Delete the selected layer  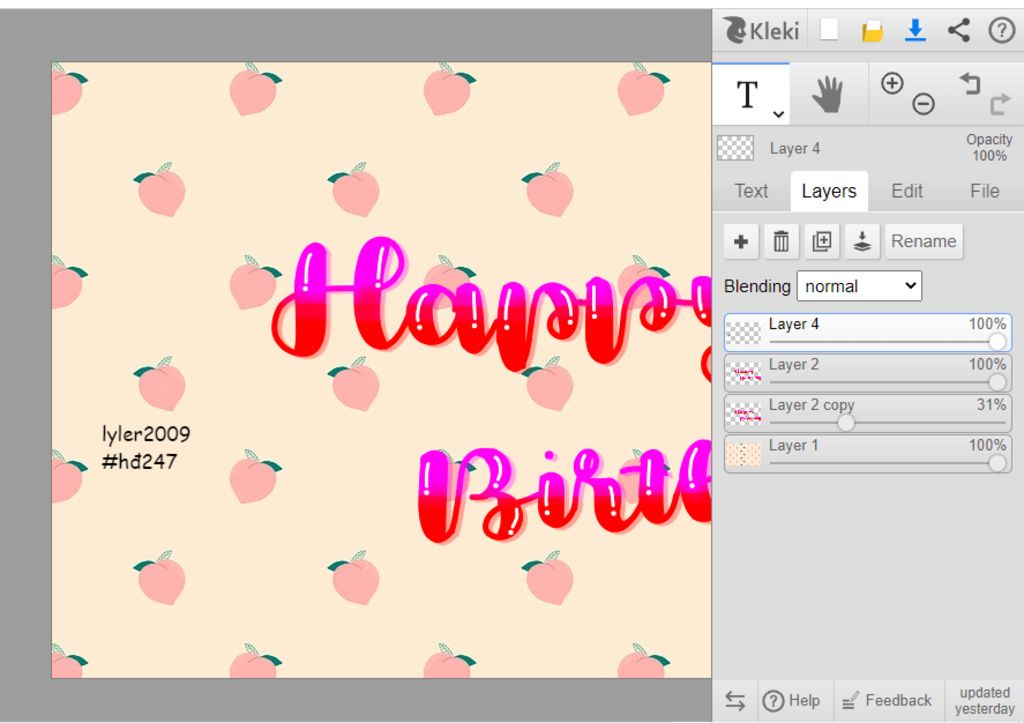(x=781, y=242)
